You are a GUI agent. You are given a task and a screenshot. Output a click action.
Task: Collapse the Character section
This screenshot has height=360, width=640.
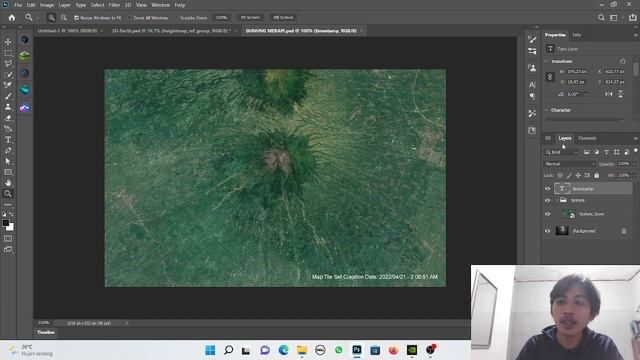[547, 110]
